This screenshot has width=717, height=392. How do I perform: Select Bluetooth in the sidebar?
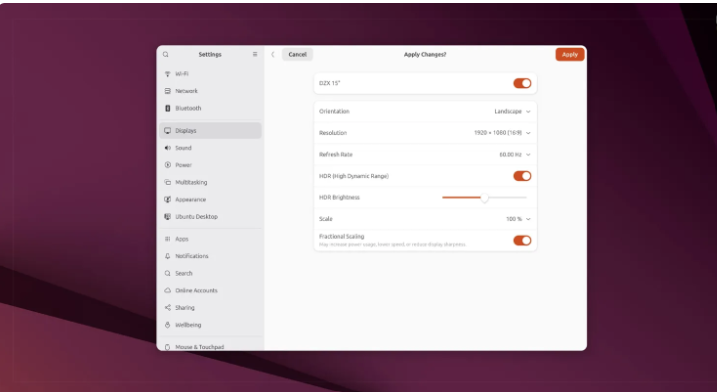pos(188,108)
